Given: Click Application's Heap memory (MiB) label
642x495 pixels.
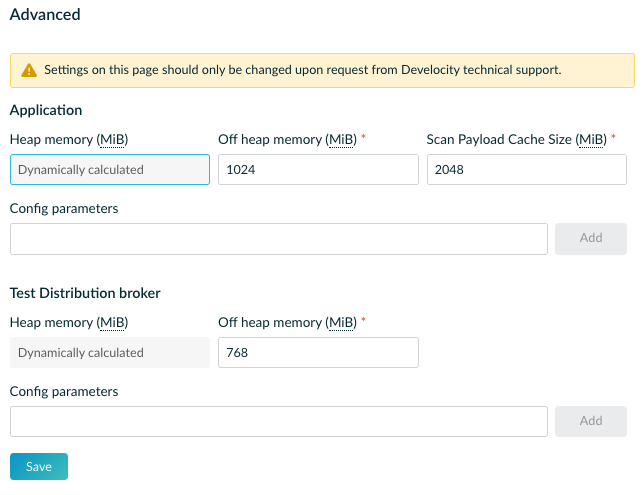Looking at the screenshot, I should coord(69,140).
